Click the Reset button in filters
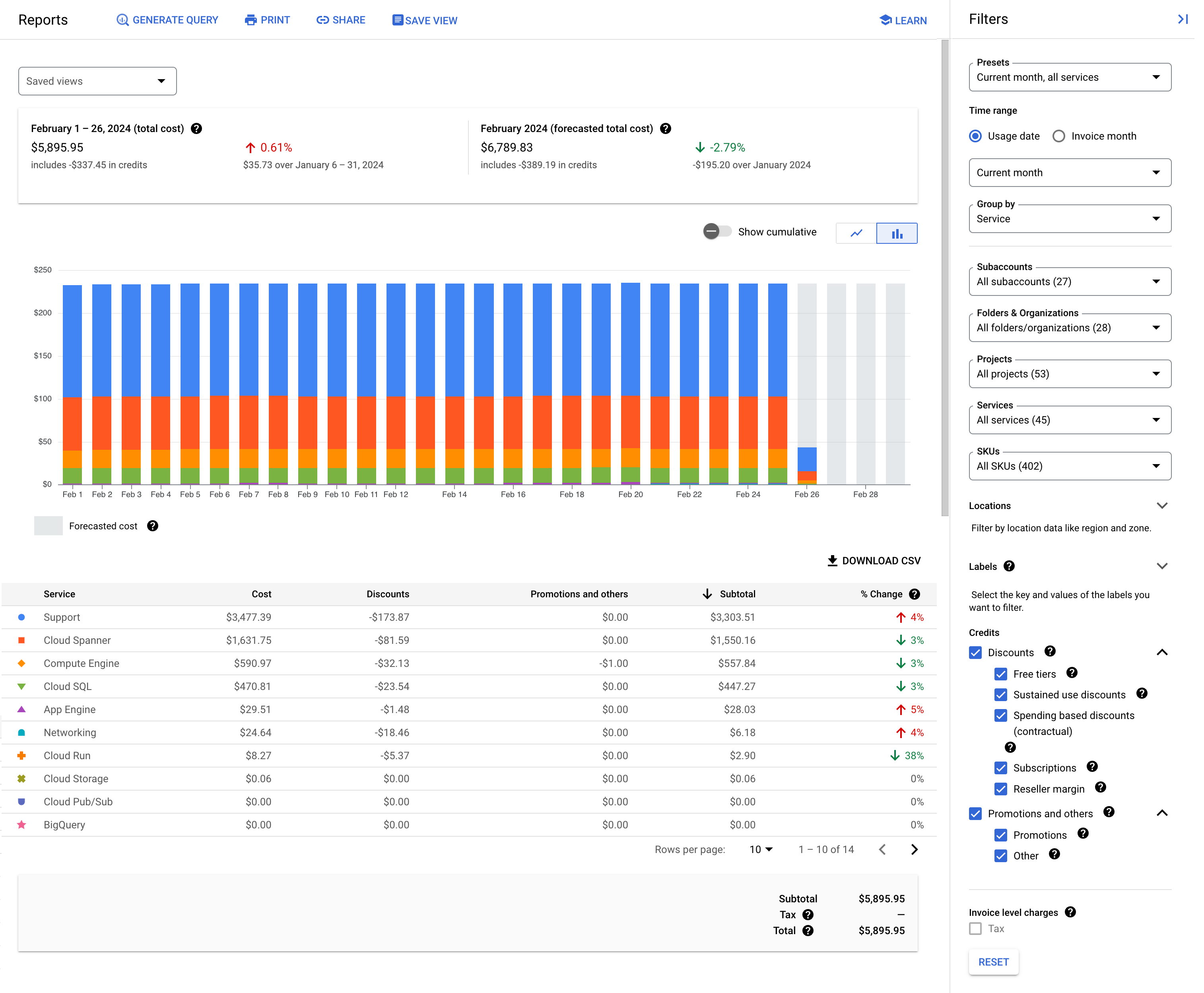1204x993 pixels. [994, 962]
